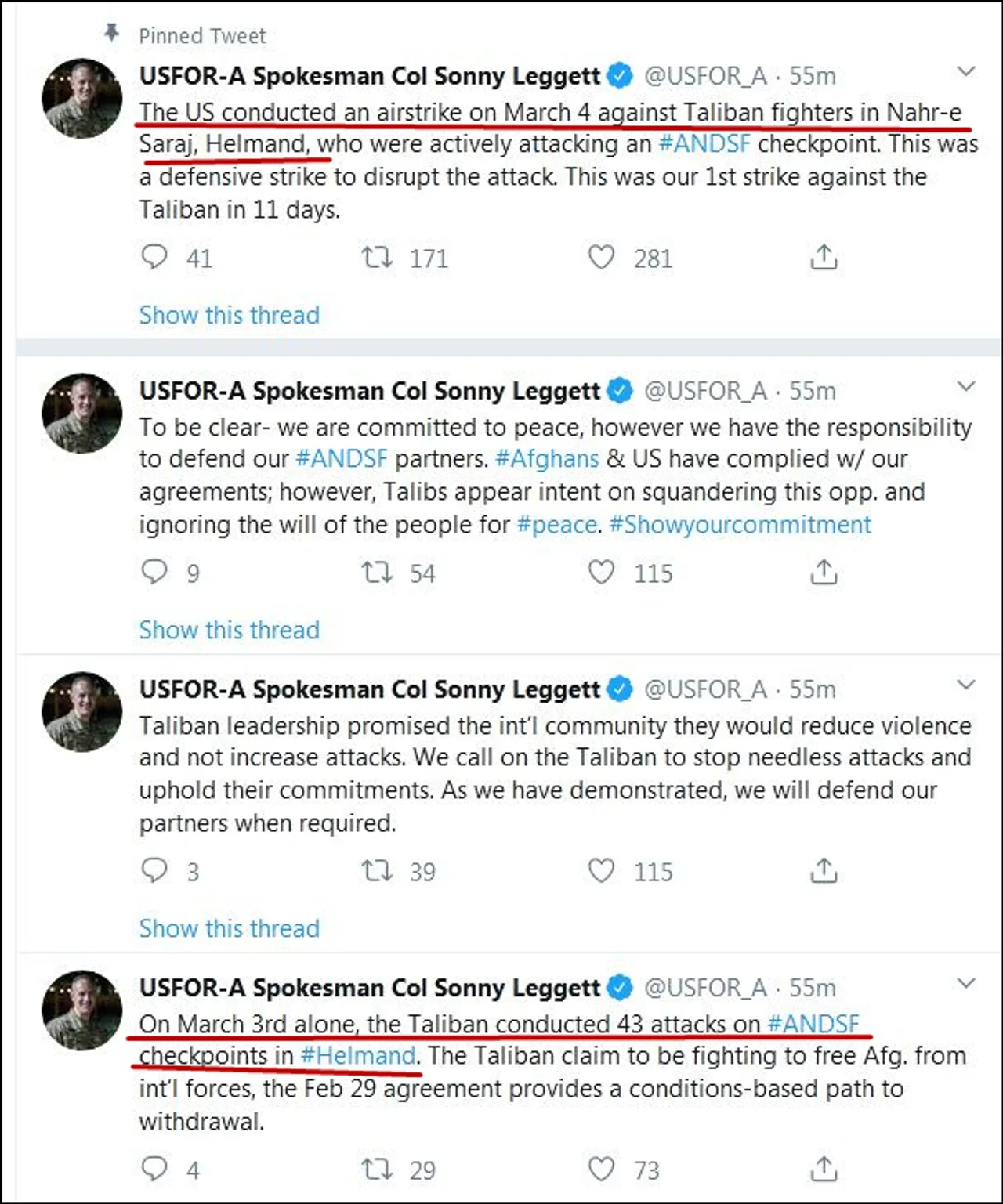Open the #Showyourcommitment hashtag
The width and height of the screenshot is (1003, 1204).
point(740,524)
